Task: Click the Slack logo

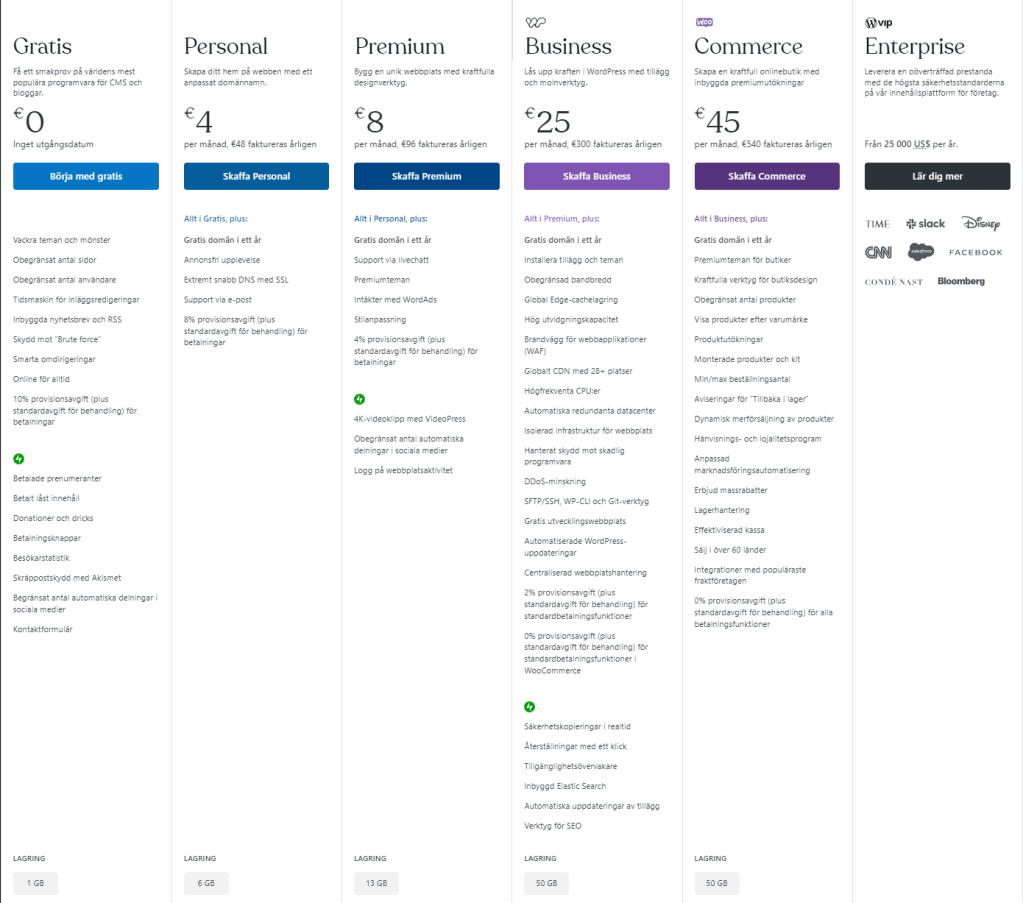Action: (x=925, y=224)
